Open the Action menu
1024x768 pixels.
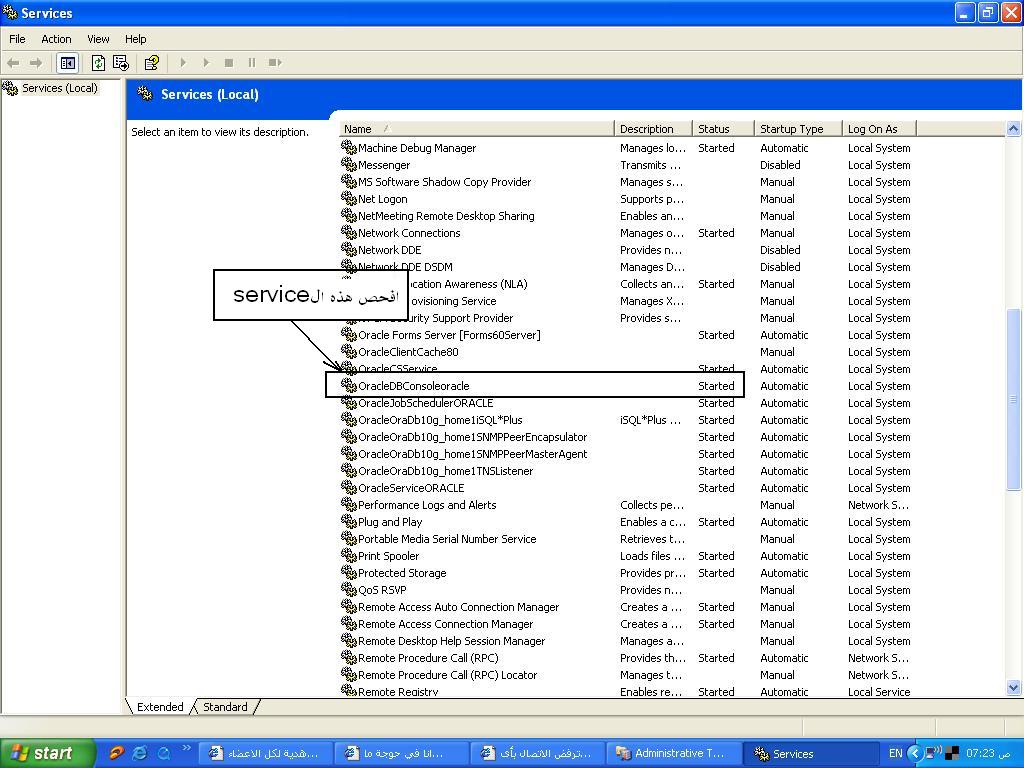pos(56,39)
